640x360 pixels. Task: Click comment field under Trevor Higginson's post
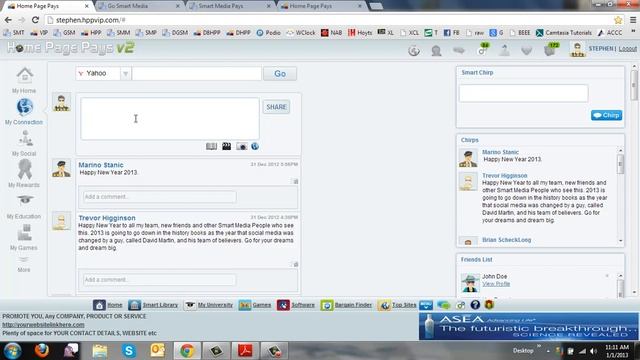pos(160,280)
